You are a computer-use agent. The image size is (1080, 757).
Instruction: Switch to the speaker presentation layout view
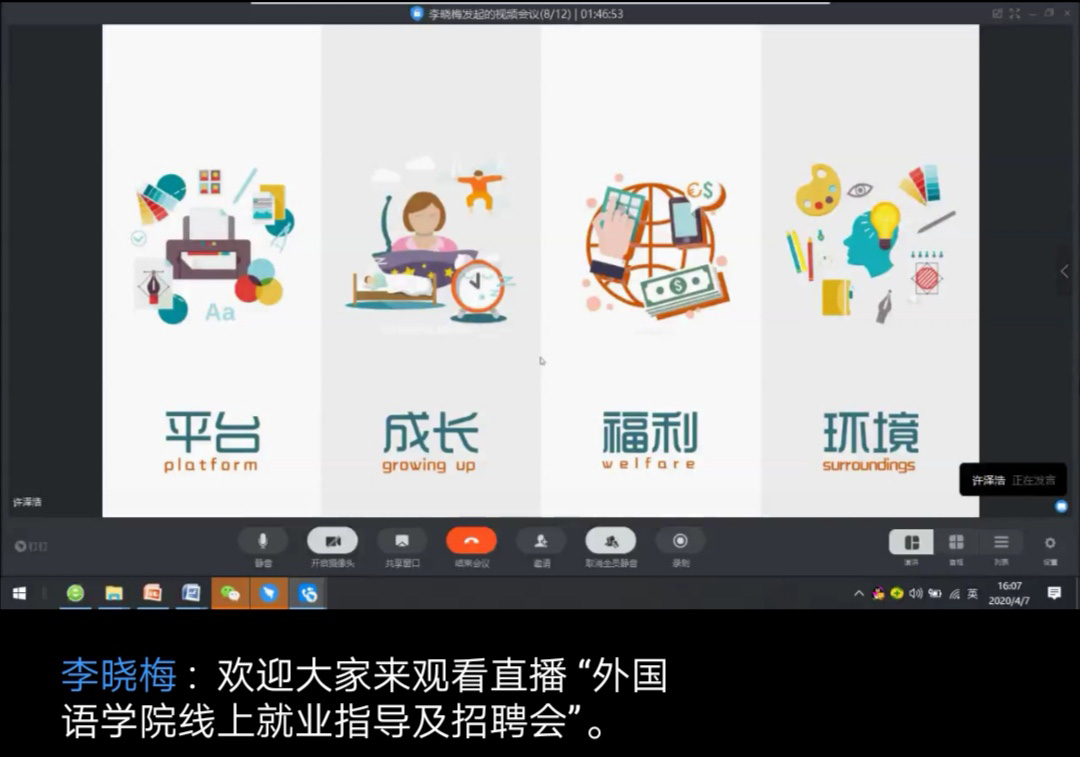coord(911,542)
